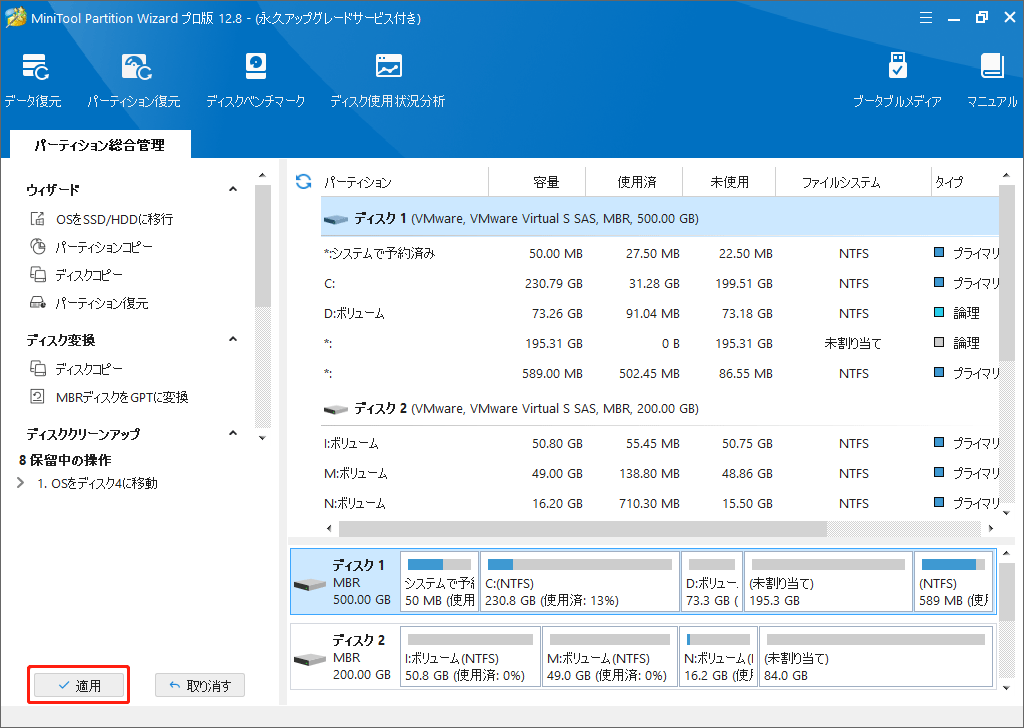Launch ディスクベンチマーク from the toolbar
1024x728 pixels.
256,80
